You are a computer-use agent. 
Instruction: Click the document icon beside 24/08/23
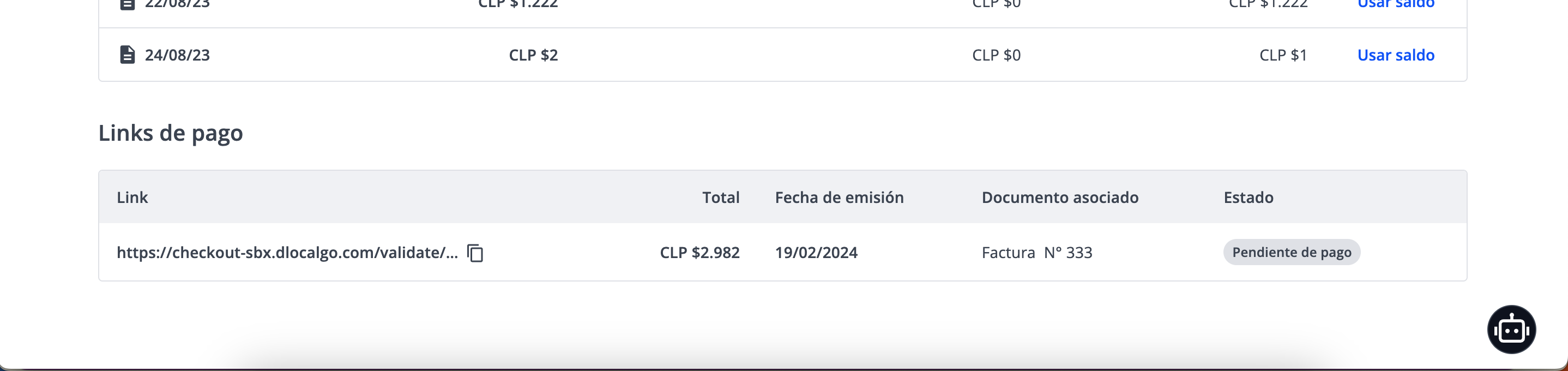(x=126, y=55)
